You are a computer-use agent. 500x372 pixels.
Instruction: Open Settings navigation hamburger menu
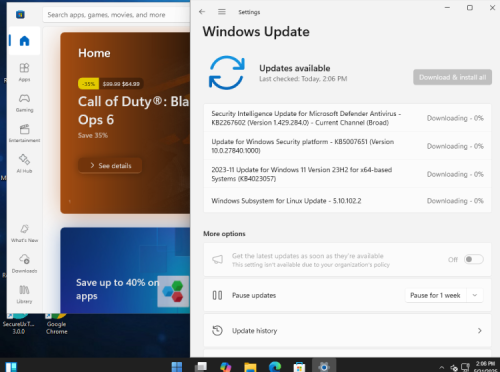pyautogui.click(x=222, y=12)
